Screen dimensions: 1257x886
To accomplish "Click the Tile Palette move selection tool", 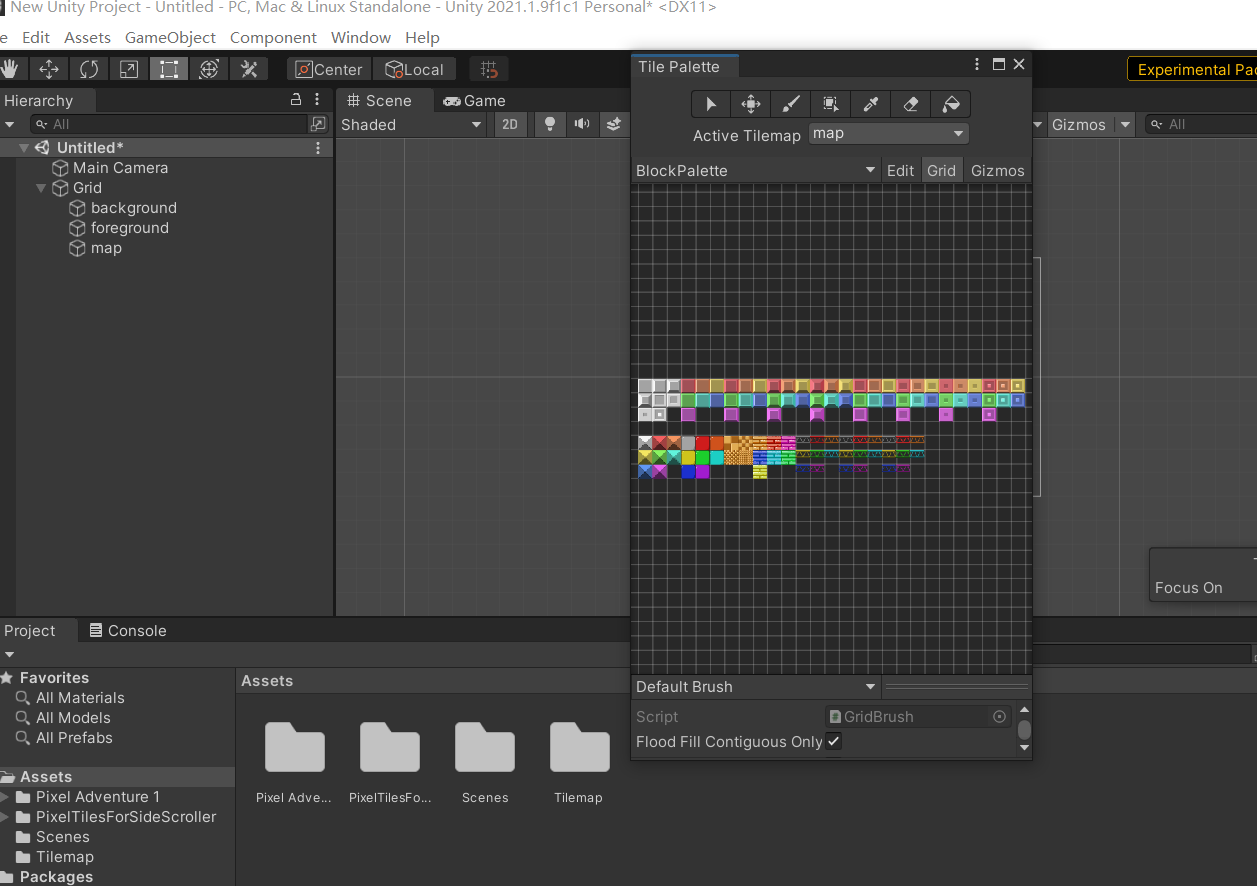I will (750, 104).
